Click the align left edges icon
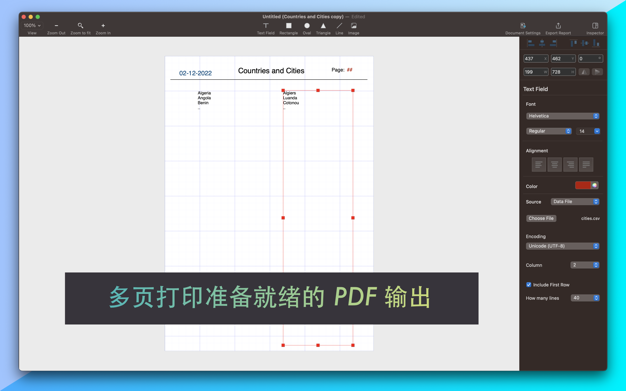The height and width of the screenshot is (391, 626). pyautogui.click(x=531, y=43)
